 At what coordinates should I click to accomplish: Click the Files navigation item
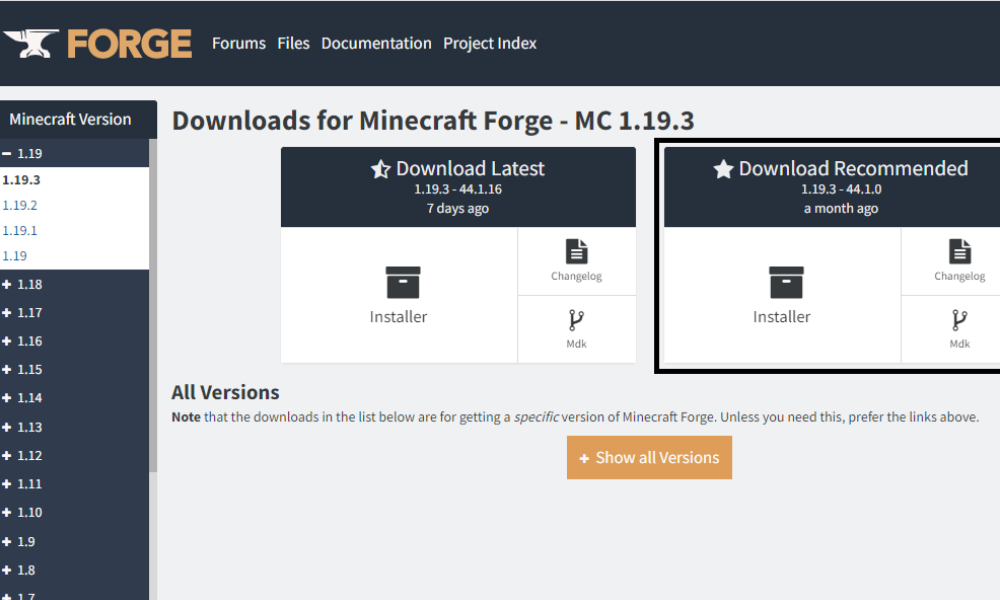point(293,43)
